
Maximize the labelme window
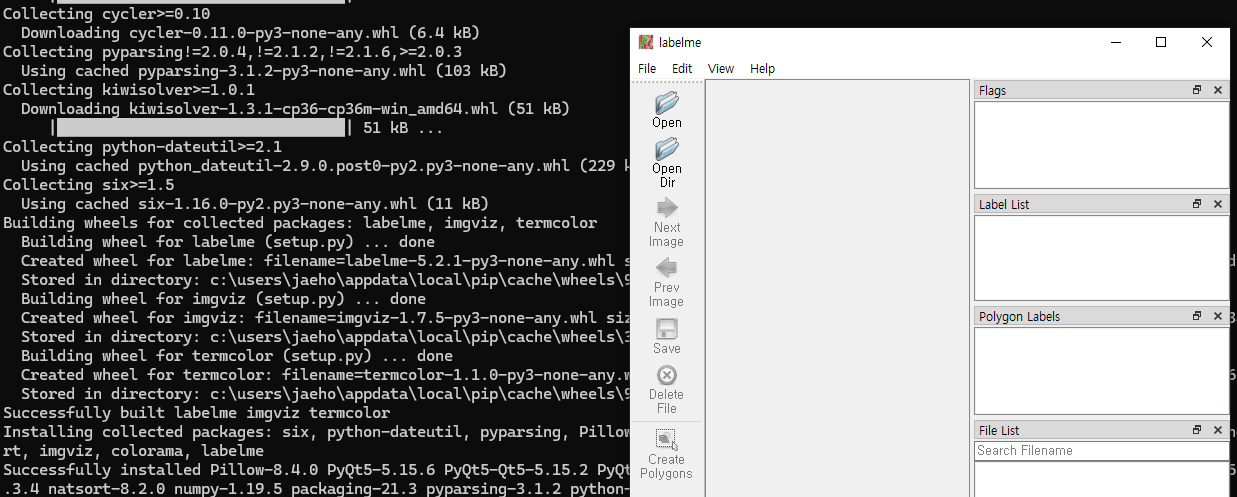[x=1161, y=42]
